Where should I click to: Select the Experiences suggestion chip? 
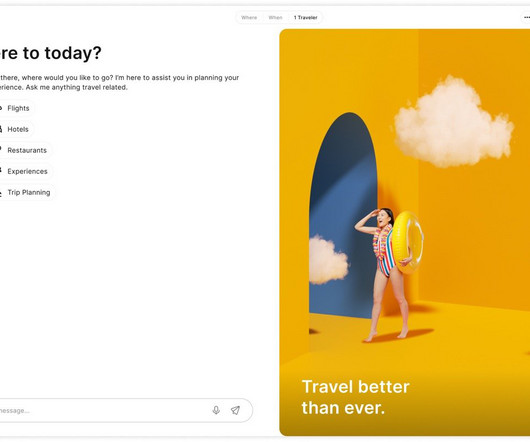[26, 171]
